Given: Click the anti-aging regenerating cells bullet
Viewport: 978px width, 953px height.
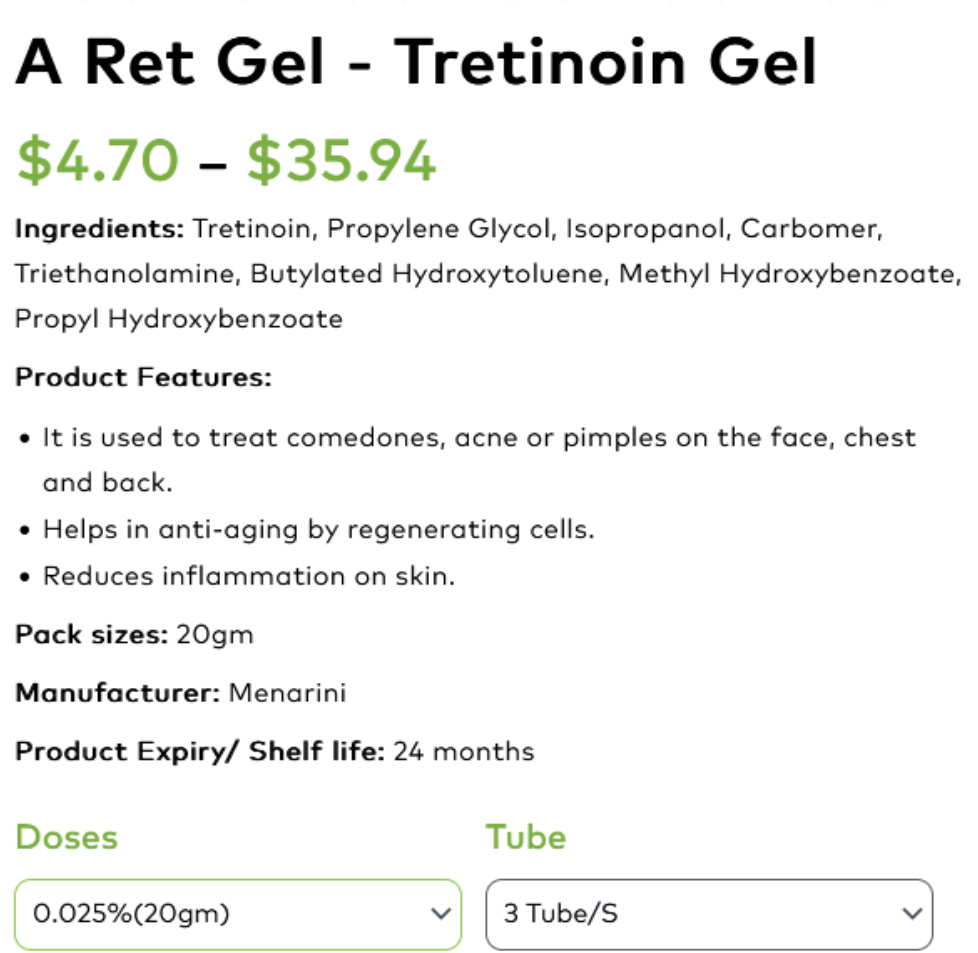Looking at the screenshot, I should point(318,529).
